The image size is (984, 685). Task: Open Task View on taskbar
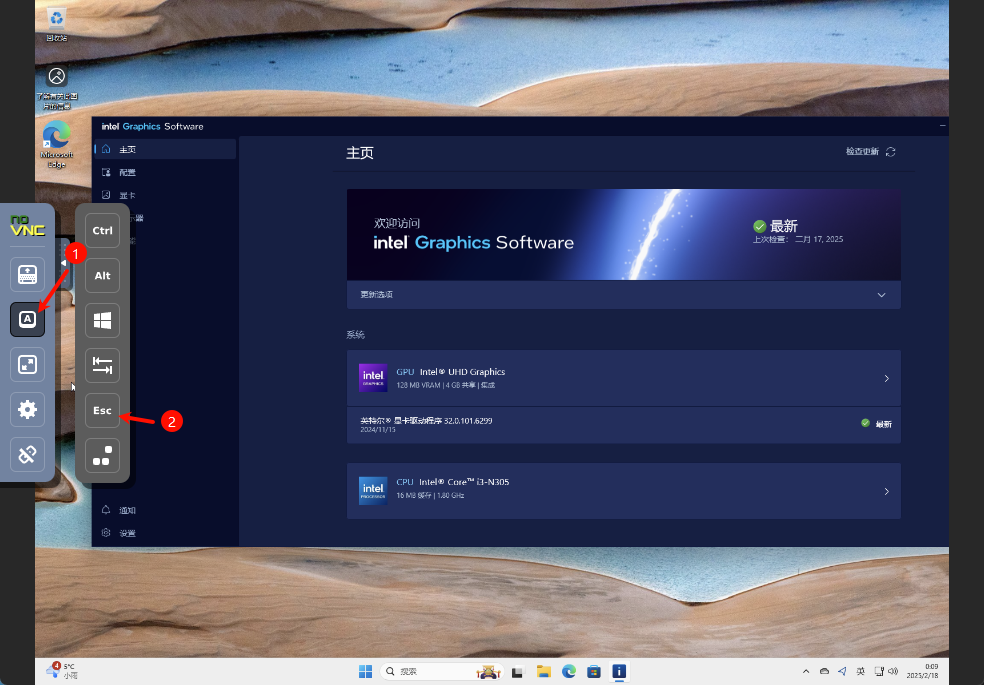[x=518, y=672]
